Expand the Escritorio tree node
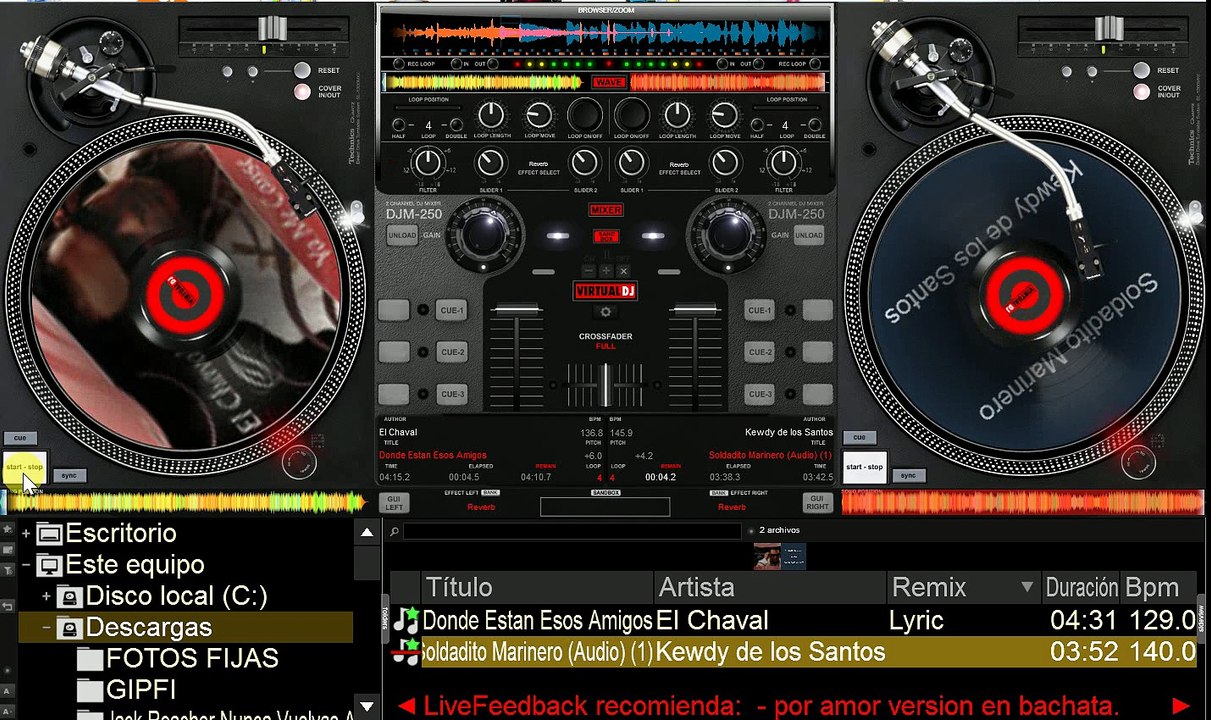Viewport: 1211px width, 720px height. click(26, 534)
